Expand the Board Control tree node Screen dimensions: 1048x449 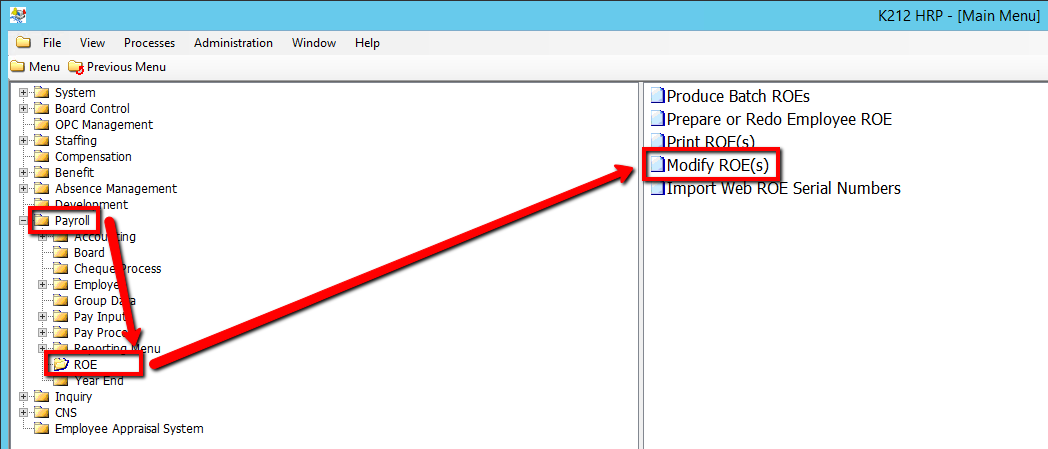tap(23, 109)
